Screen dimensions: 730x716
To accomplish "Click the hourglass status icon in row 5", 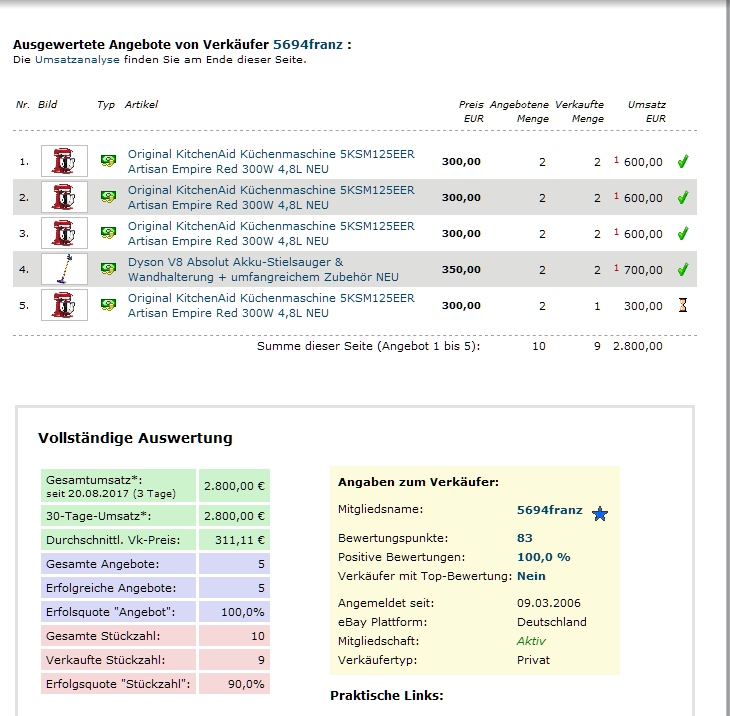I will 683,305.
